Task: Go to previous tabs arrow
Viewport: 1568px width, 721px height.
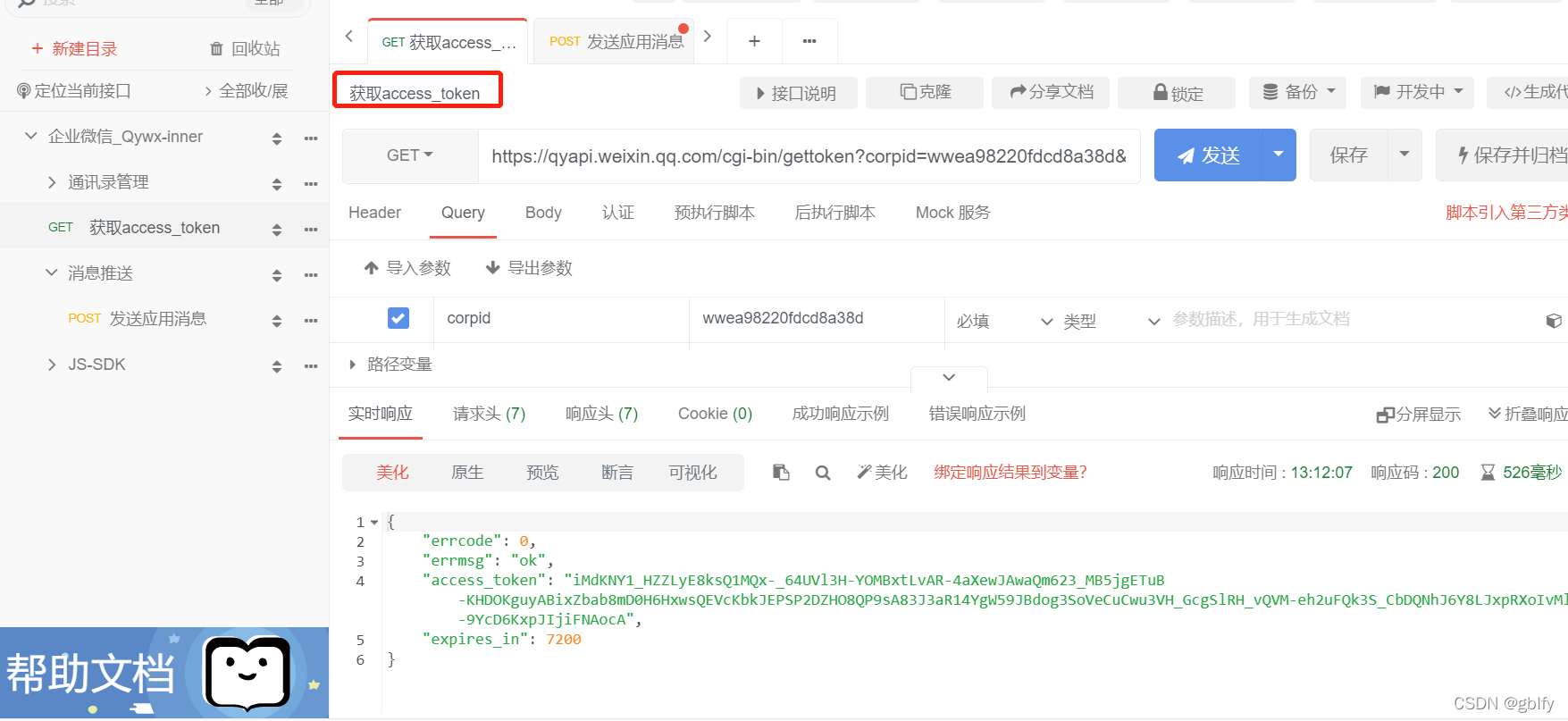Action: (349, 37)
